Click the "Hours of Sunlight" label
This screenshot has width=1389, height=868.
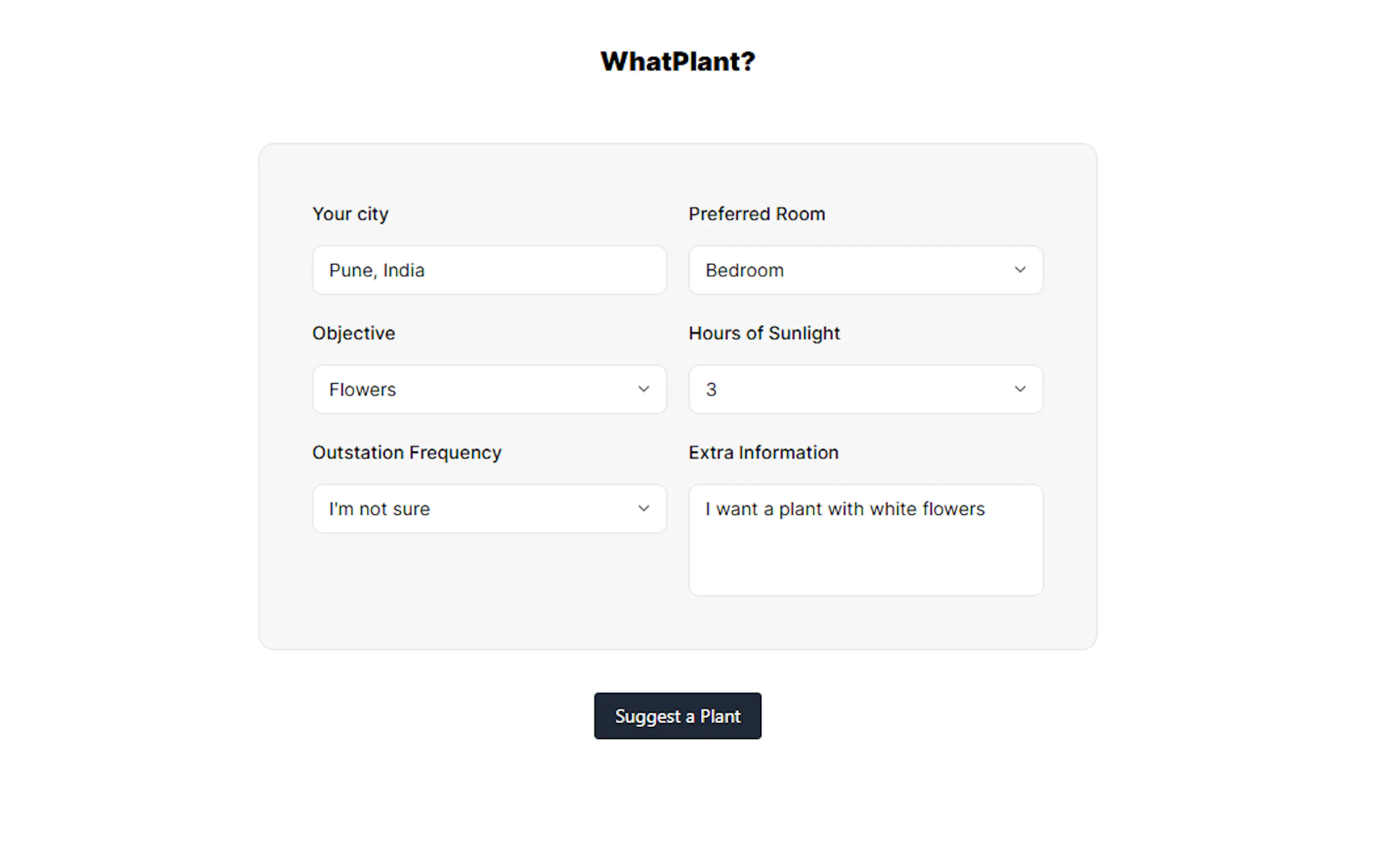click(x=764, y=333)
